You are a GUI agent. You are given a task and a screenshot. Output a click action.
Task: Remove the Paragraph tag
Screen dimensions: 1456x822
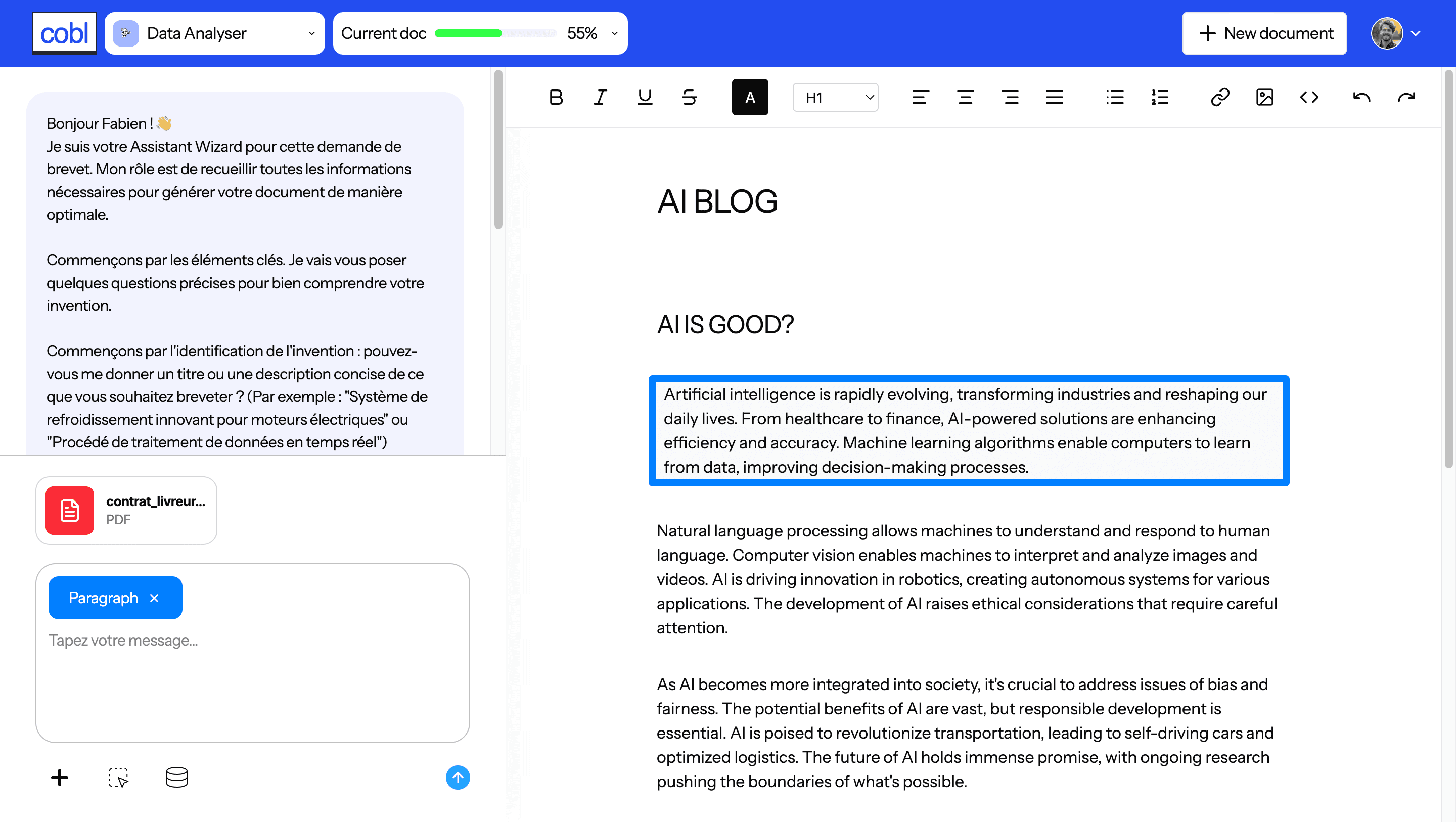[x=154, y=598]
